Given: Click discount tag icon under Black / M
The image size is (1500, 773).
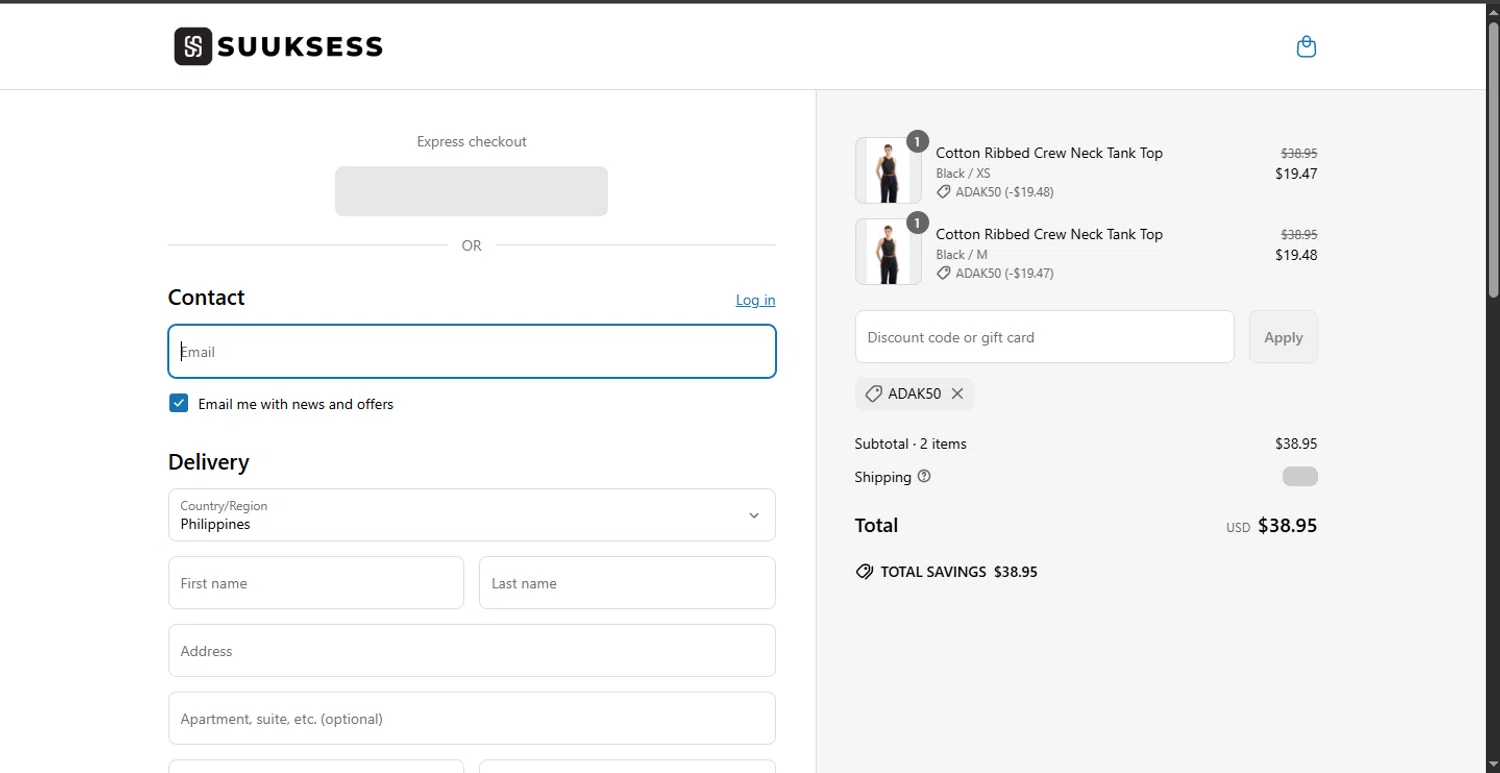Looking at the screenshot, I should (943, 273).
